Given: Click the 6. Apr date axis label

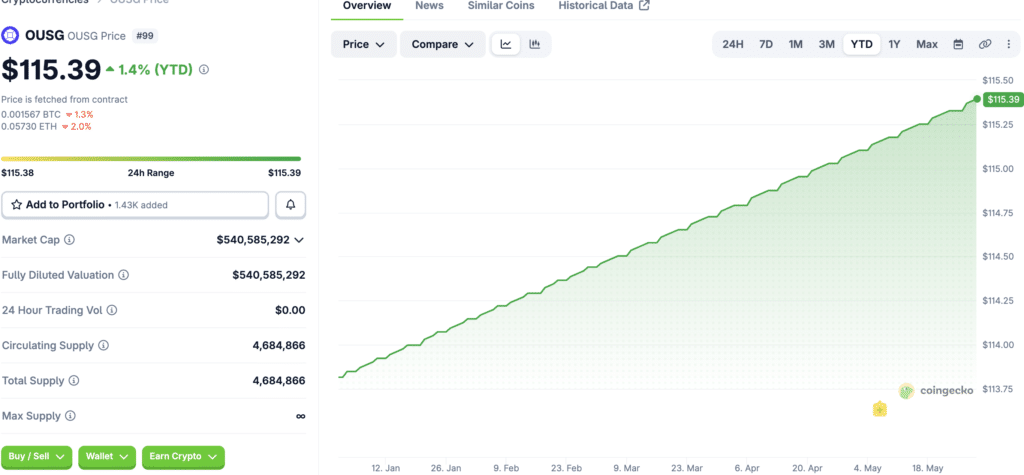Looking at the screenshot, I should click(x=746, y=468).
